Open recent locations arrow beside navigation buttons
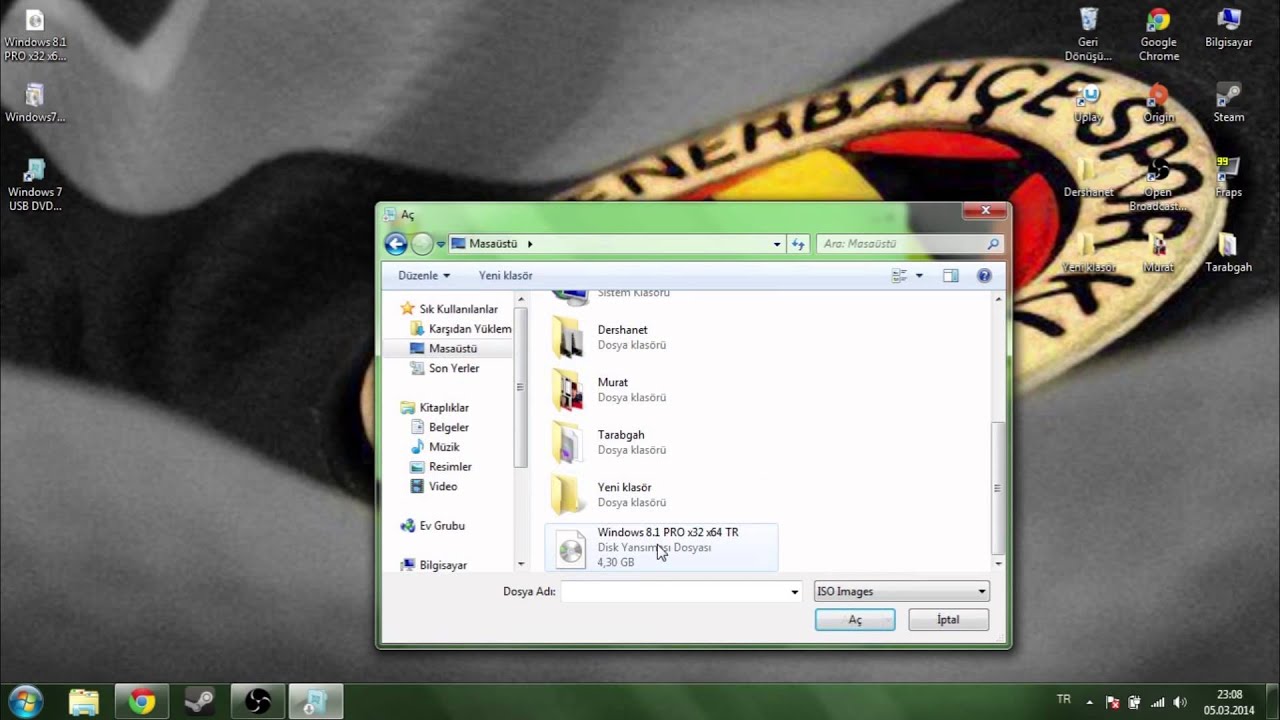Viewport: 1280px width, 720px height. pyautogui.click(x=440, y=244)
